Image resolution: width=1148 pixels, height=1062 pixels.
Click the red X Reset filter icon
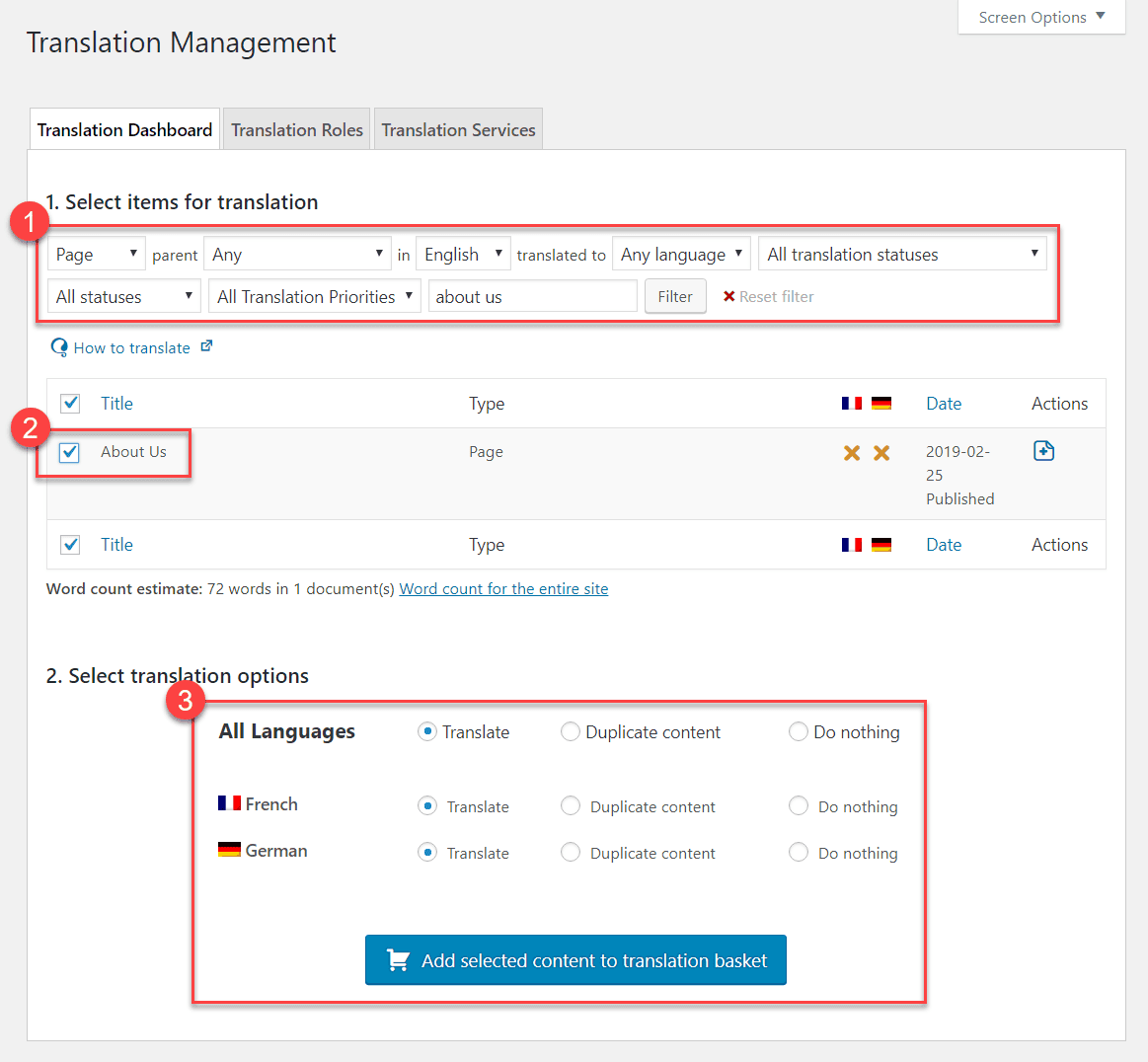click(729, 297)
